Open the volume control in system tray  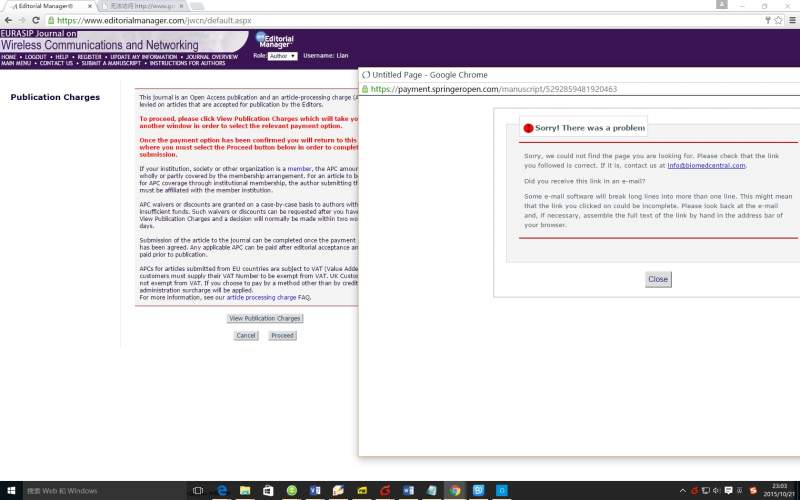click(x=716, y=491)
